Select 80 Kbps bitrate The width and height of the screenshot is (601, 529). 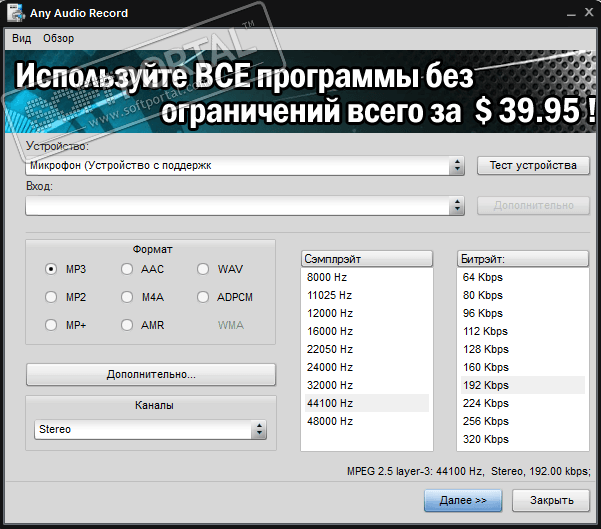[x=523, y=295]
